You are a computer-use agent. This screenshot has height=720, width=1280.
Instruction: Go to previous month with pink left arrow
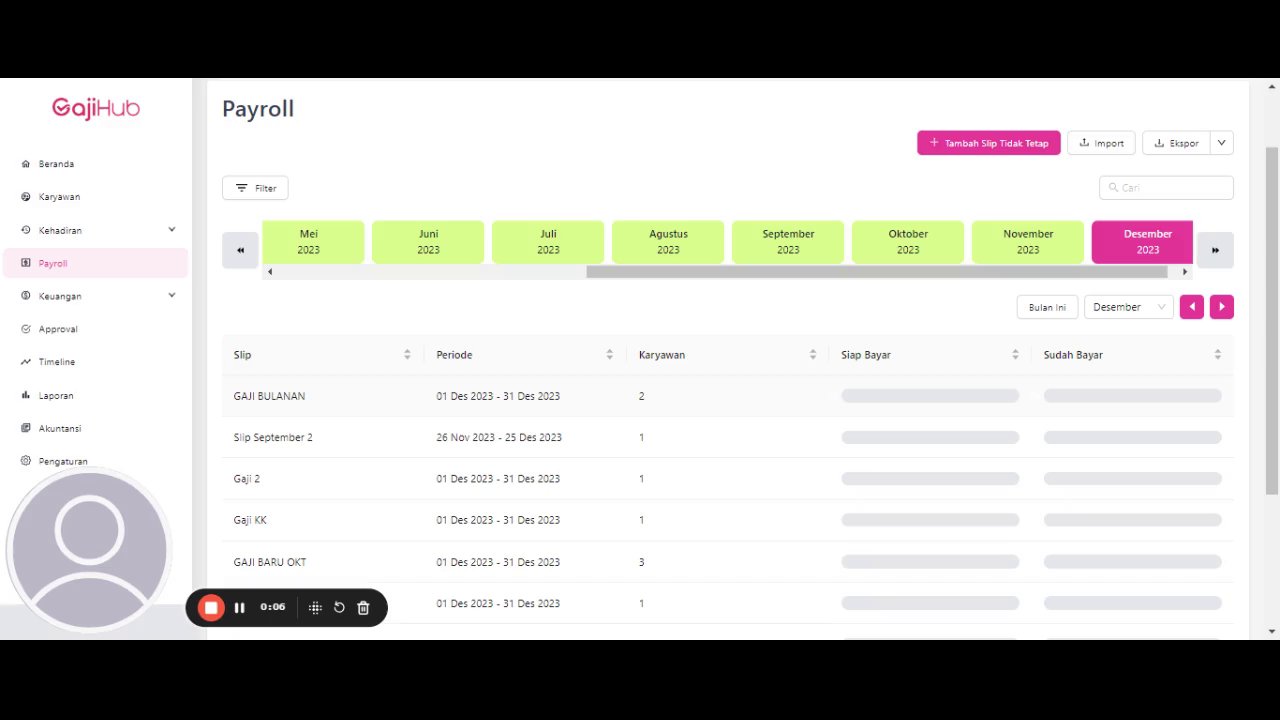pos(1191,307)
